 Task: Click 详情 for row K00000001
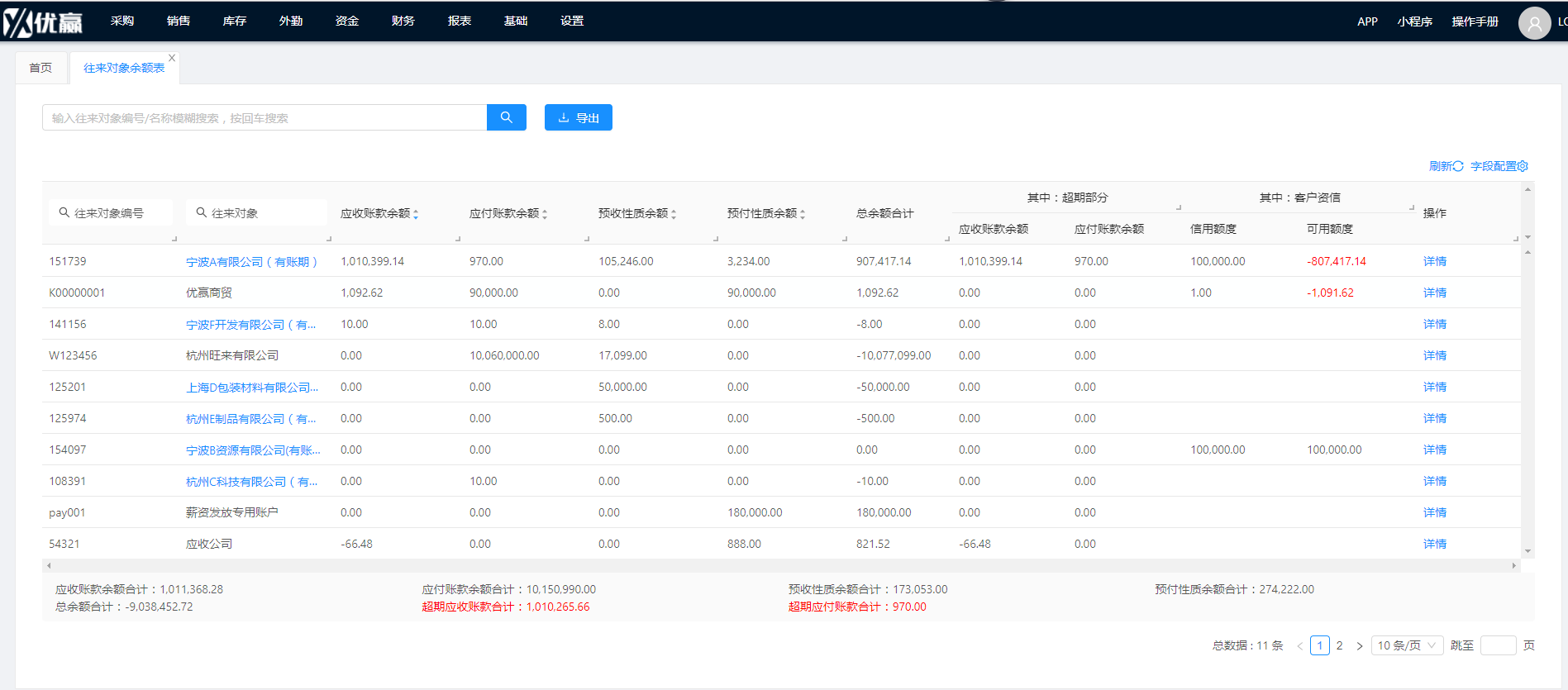(x=1435, y=293)
